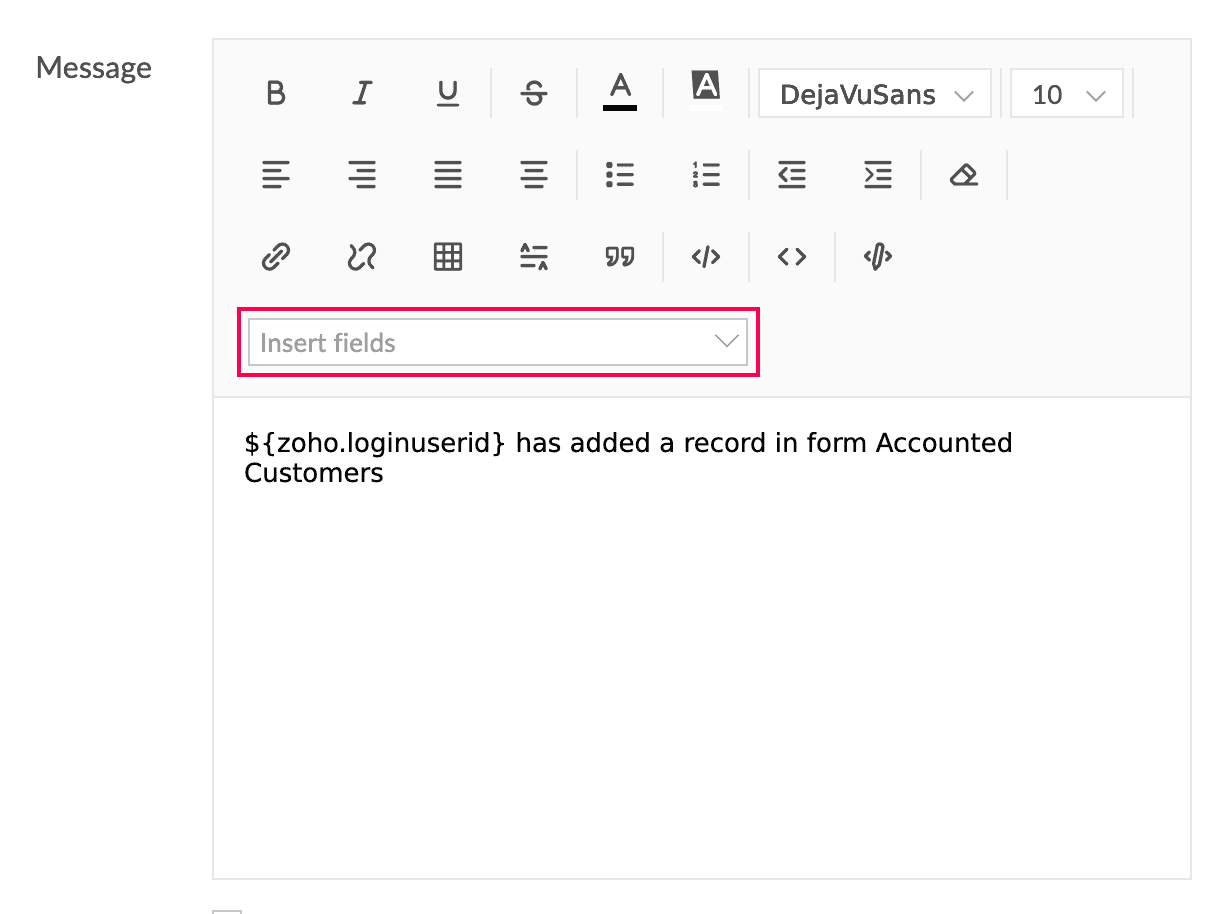The width and height of the screenshot is (1218, 914).
Task: Toggle Bold formatting
Action: coord(277,94)
